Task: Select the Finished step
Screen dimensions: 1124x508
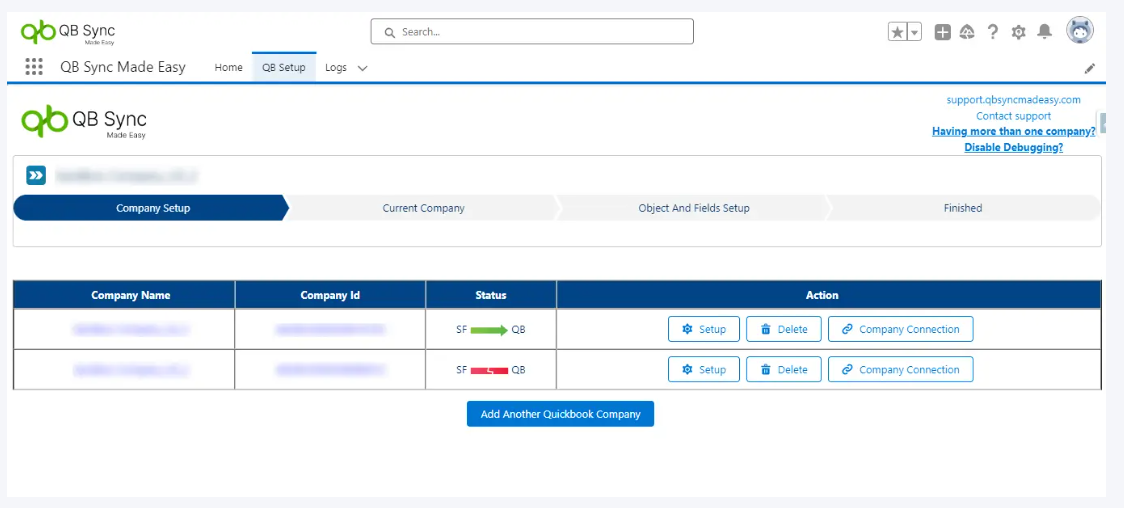Action: (x=963, y=208)
